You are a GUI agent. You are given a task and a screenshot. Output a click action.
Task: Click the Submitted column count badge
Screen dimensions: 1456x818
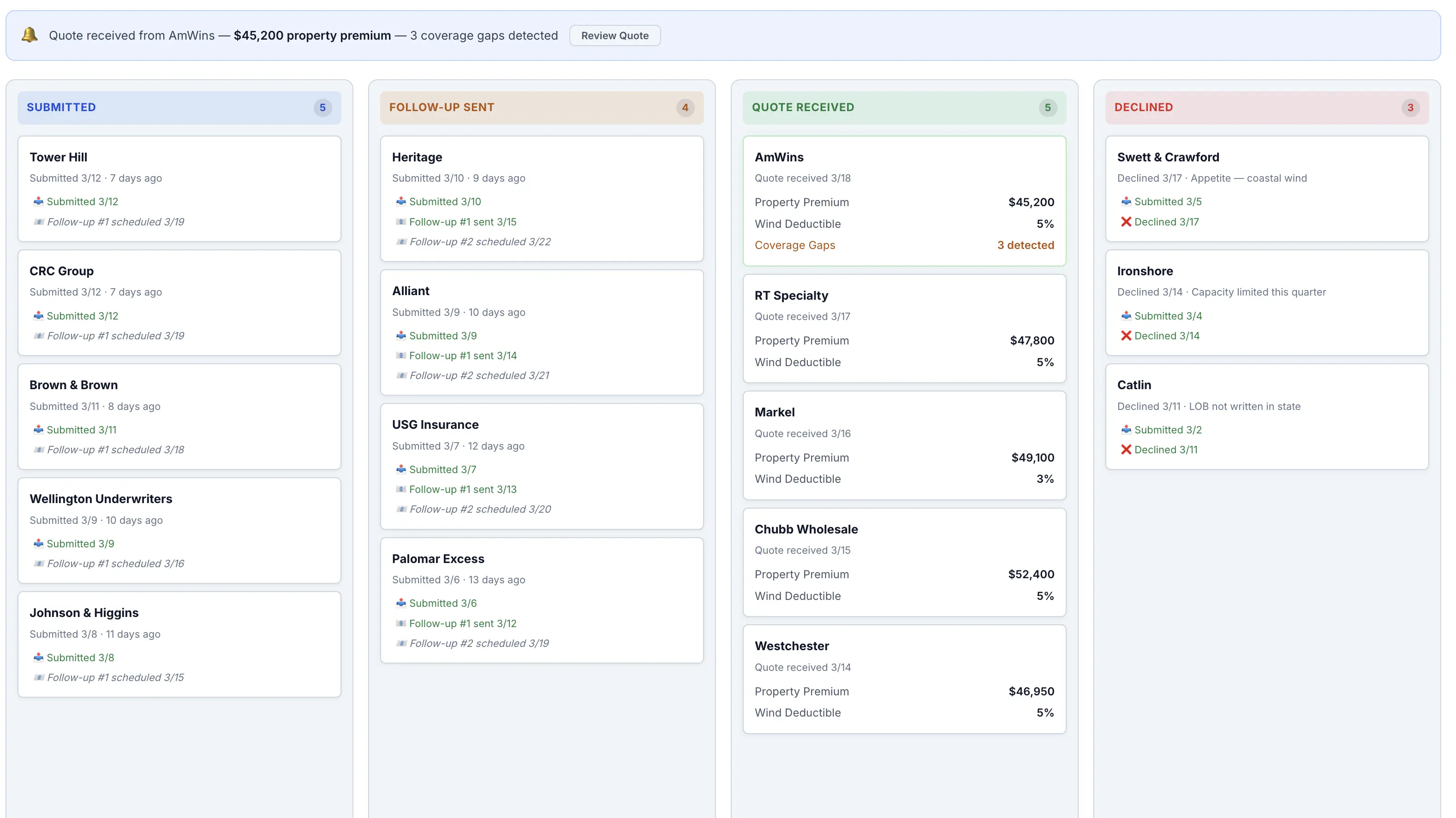(x=322, y=107)
